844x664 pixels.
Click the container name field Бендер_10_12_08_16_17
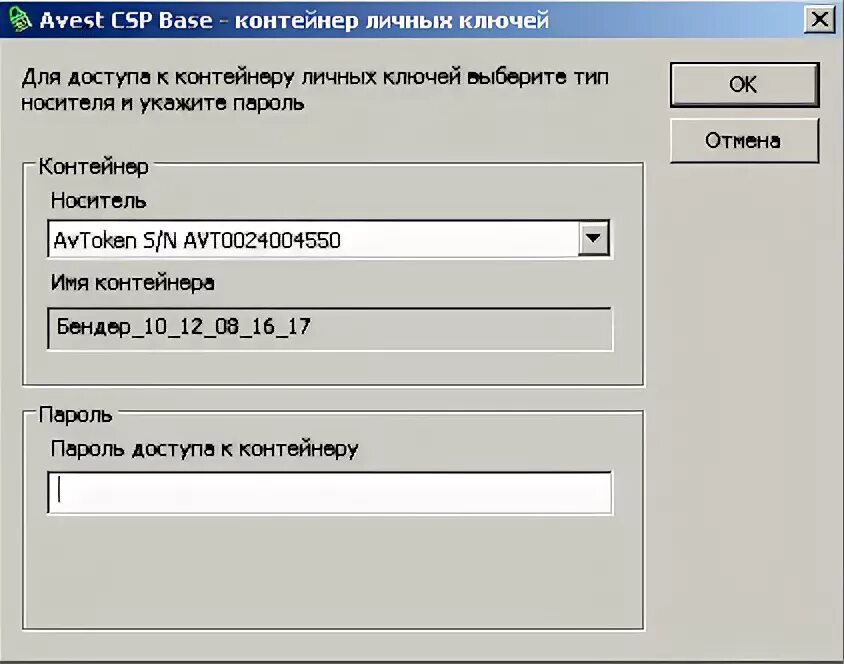pos(329,328)
